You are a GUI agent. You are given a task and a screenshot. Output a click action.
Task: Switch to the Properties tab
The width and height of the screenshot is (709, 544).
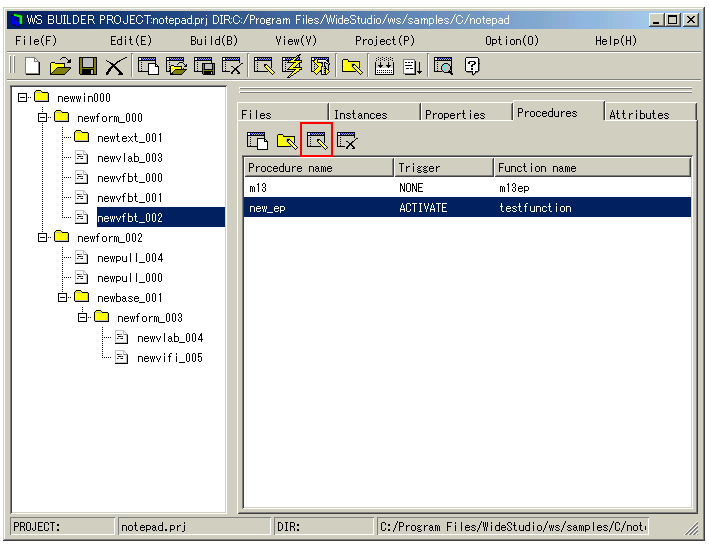tap(455, 114)
